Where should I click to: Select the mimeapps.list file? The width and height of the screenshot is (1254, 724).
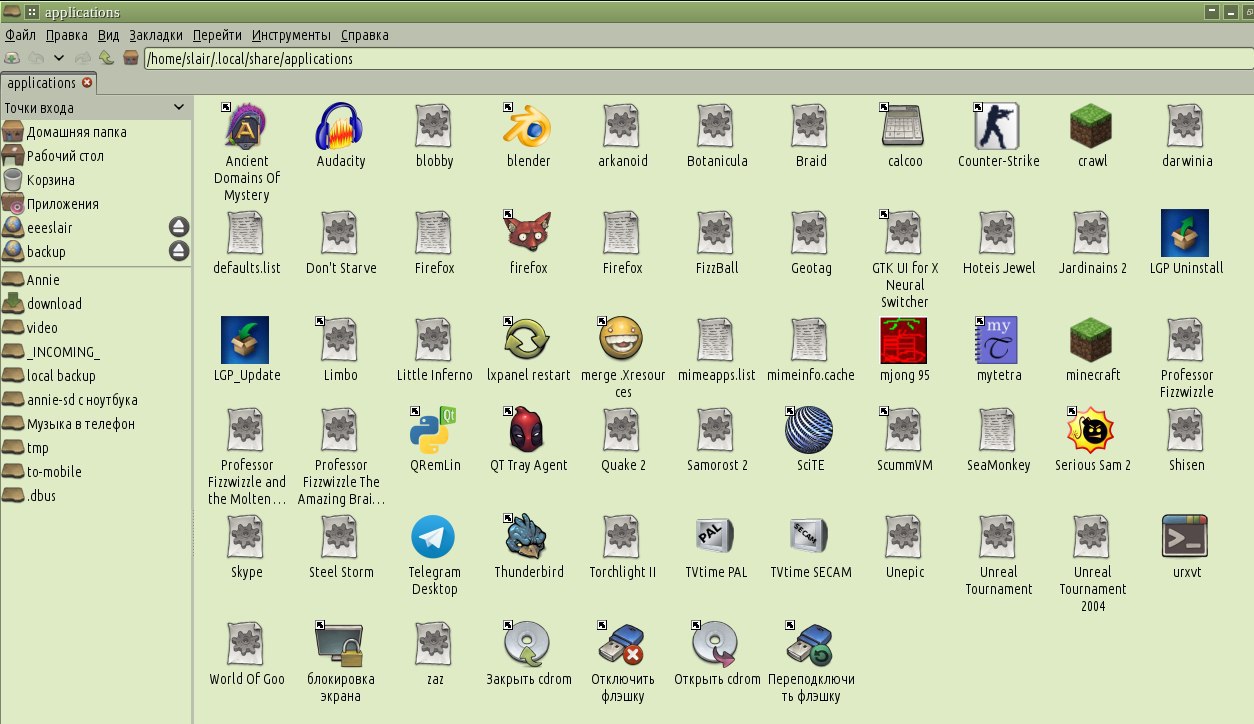point(716,350)
